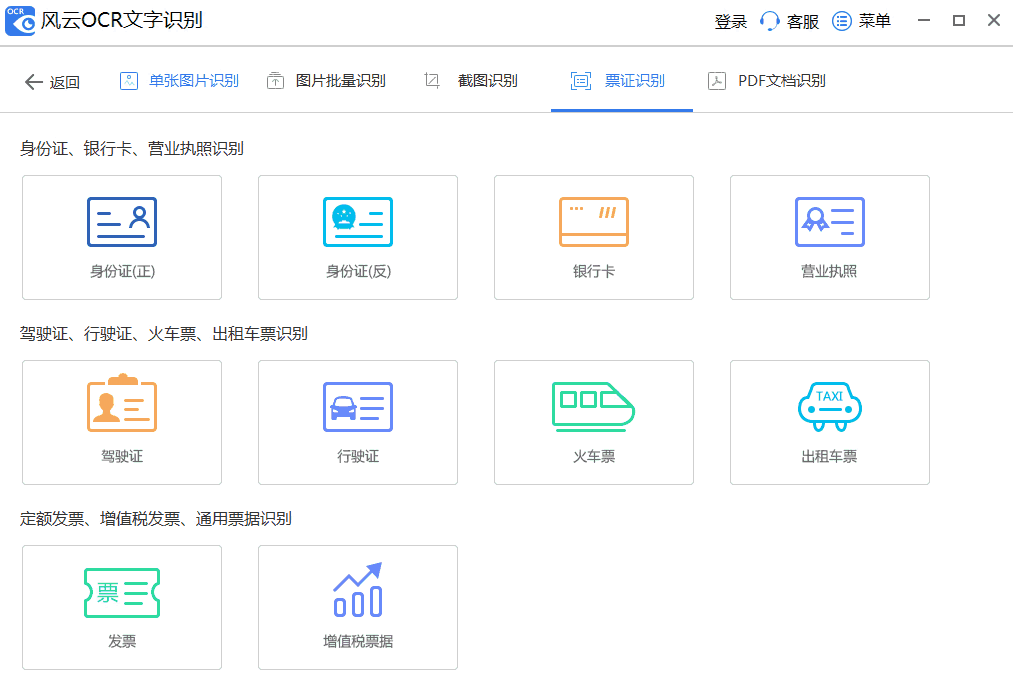The height and width of the screenshot is (688, 1013).
Task: Switch to the 图片批量识别 tab
Action: click(326, 81)
